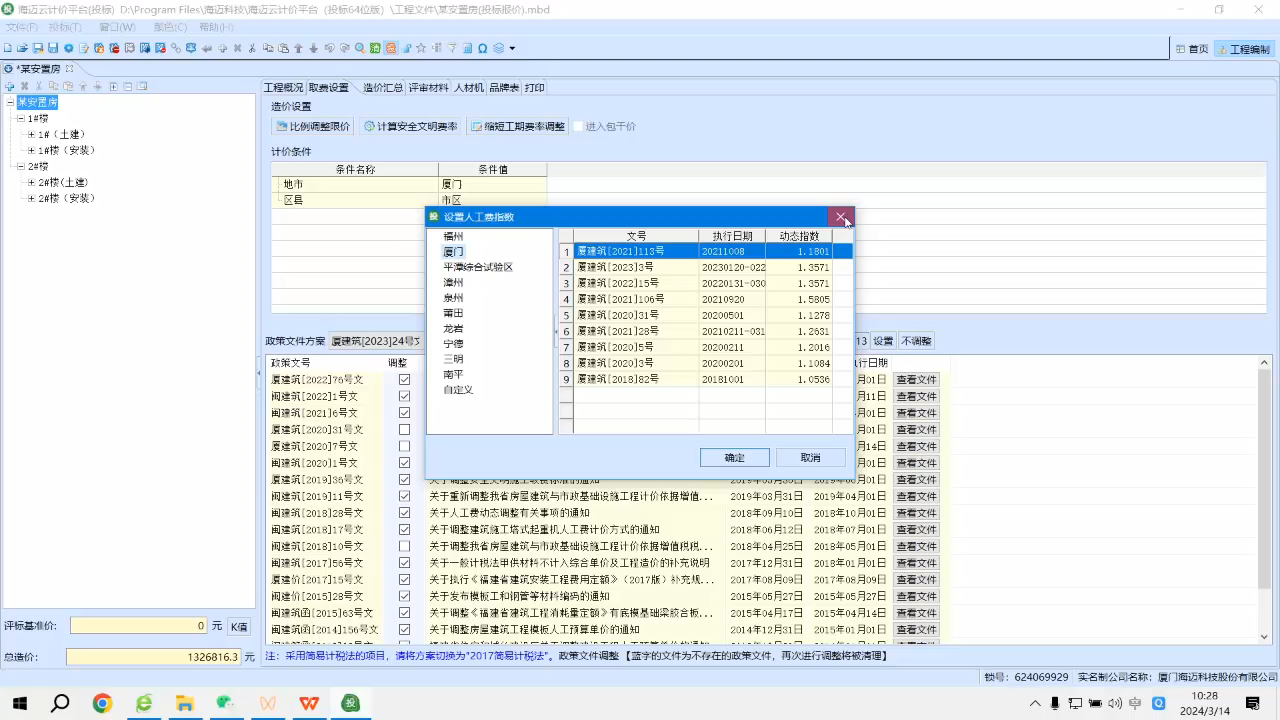Expand the 1#（土建）tree node
This screenshot has width=1280, height=720.
32,134
